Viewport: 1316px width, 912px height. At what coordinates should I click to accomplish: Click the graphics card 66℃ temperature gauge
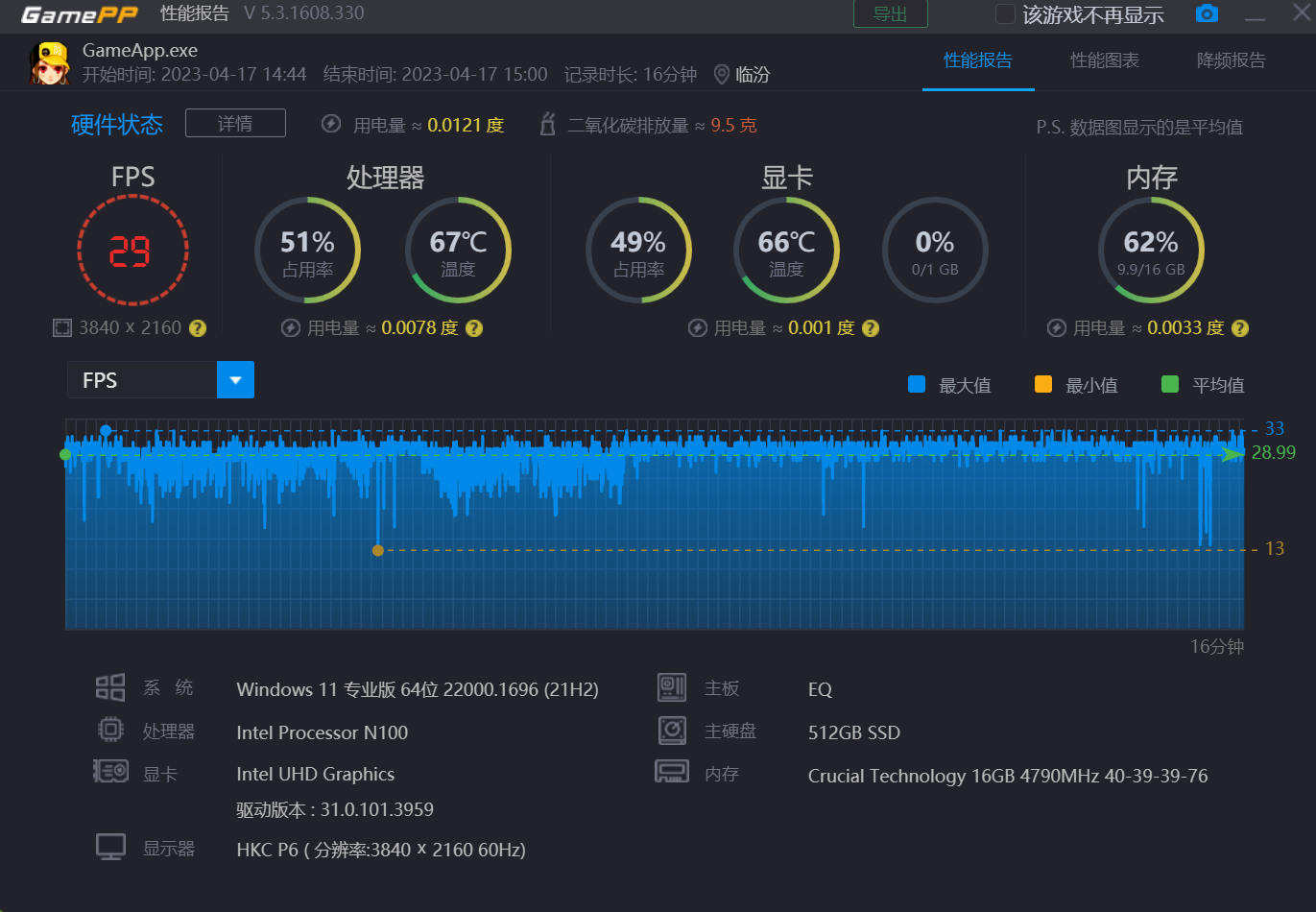tap(786, 251)
